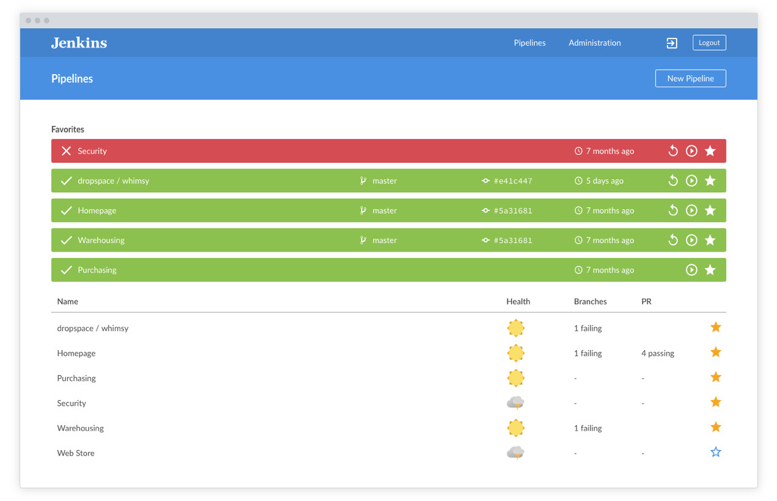Click the Health column header
777x501 pixels.
pos(518,301)
